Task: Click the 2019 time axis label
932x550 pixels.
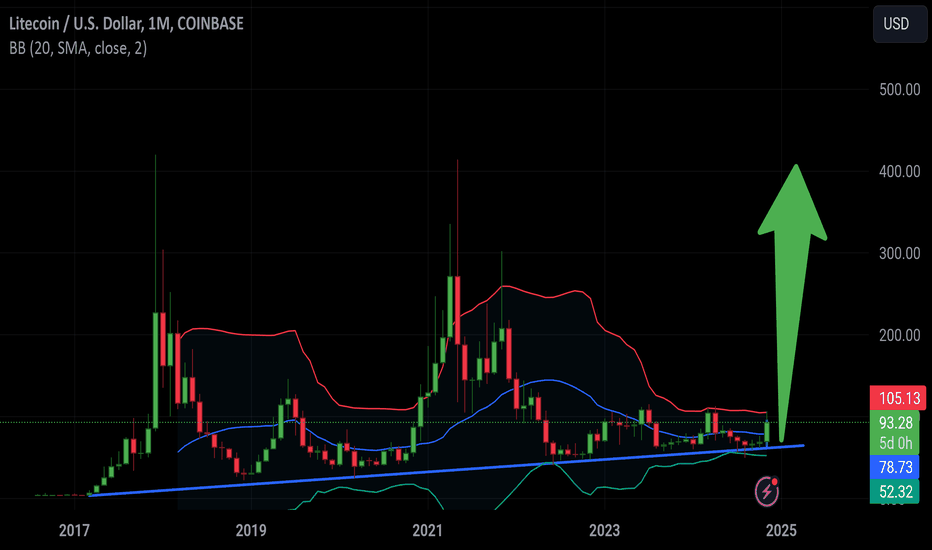Action: pos(251,530)
